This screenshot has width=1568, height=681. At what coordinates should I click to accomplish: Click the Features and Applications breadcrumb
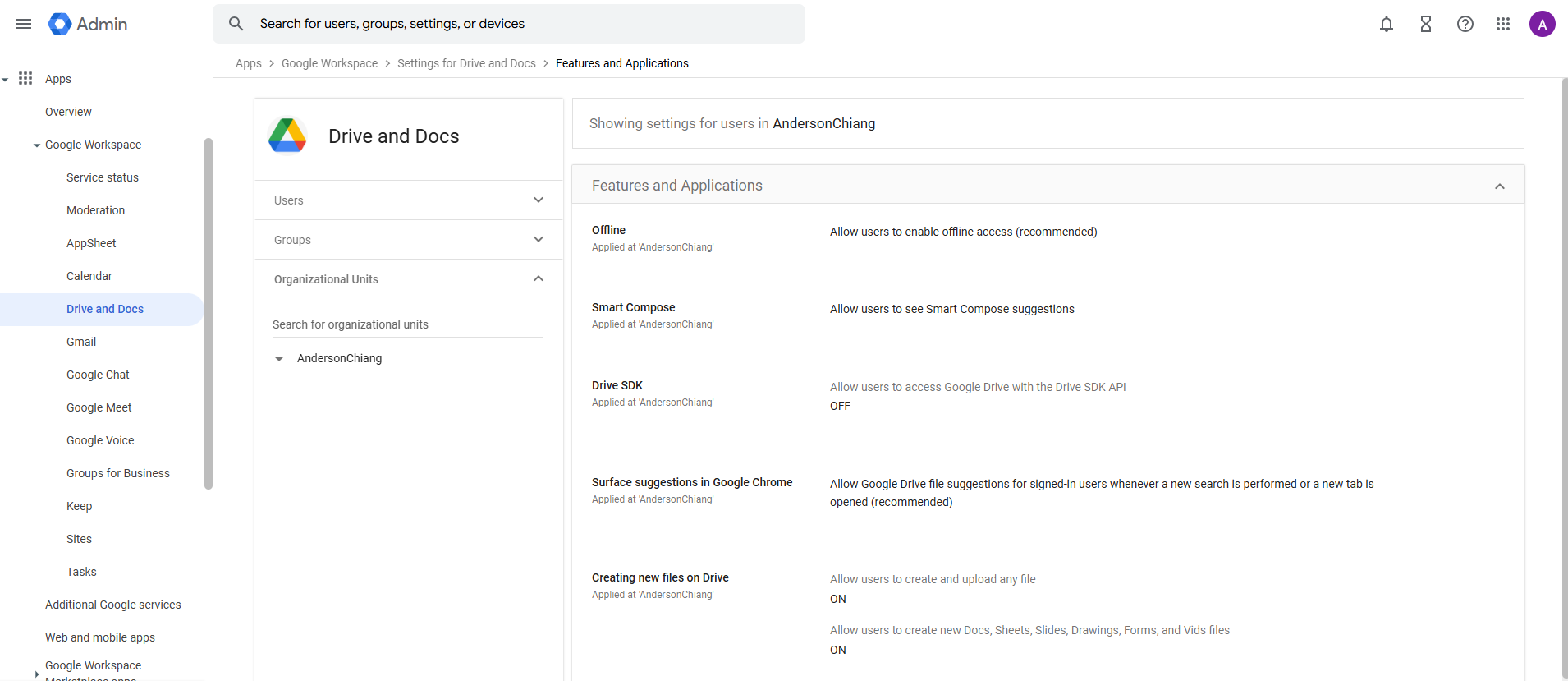coord(622,63)
